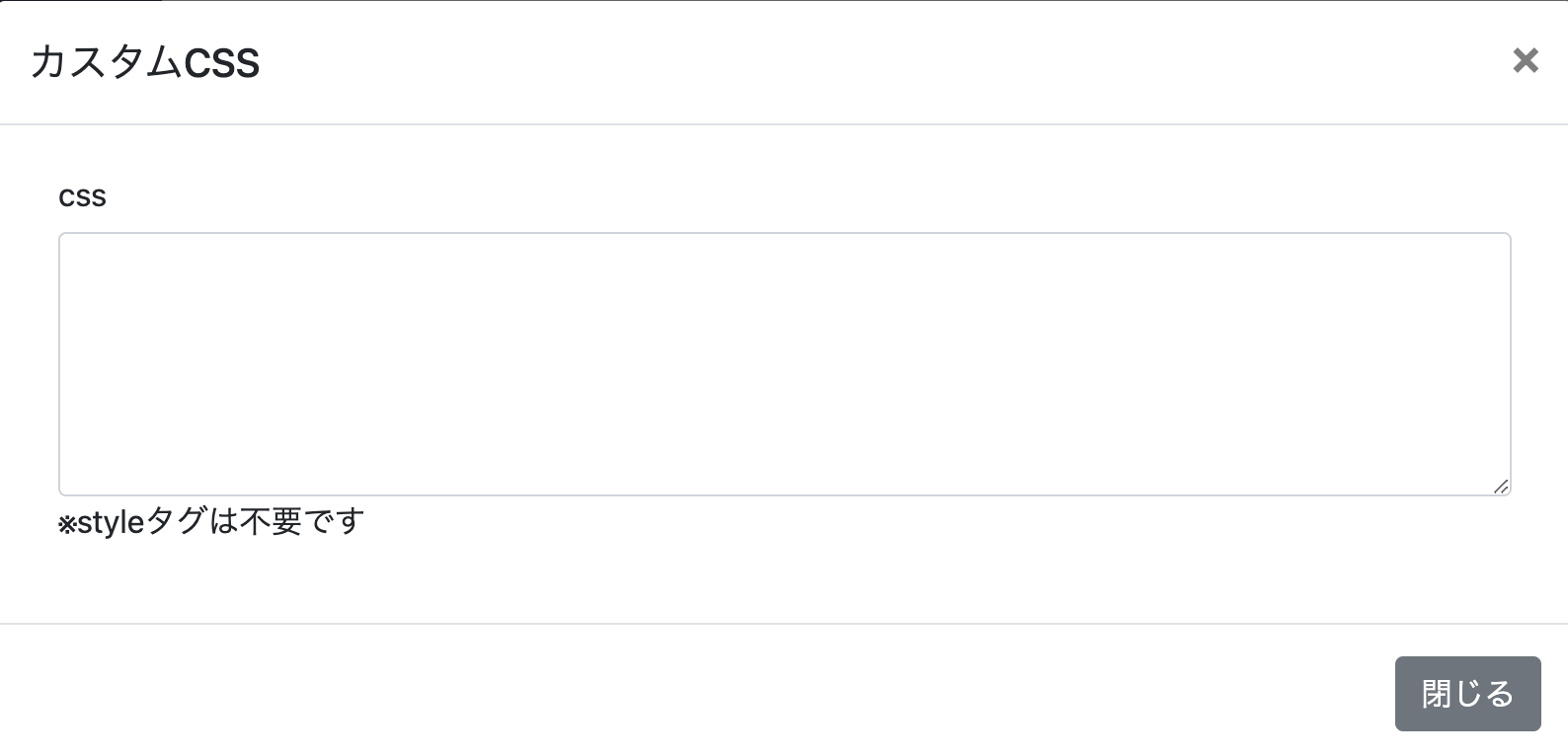Click the word style in the hint
This screenshot has width=1568, height=756.
(x=111, y=522)
